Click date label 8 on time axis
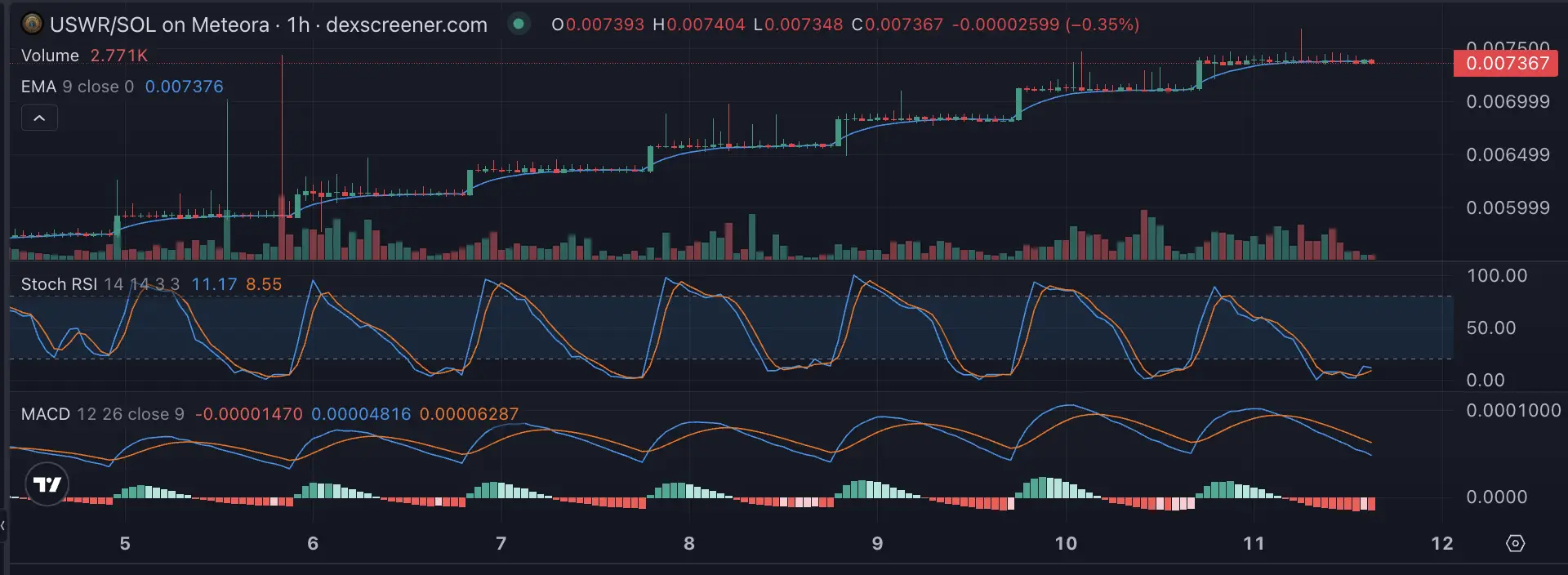Screen dimensions: 1568x575 [x=689, y=544]
